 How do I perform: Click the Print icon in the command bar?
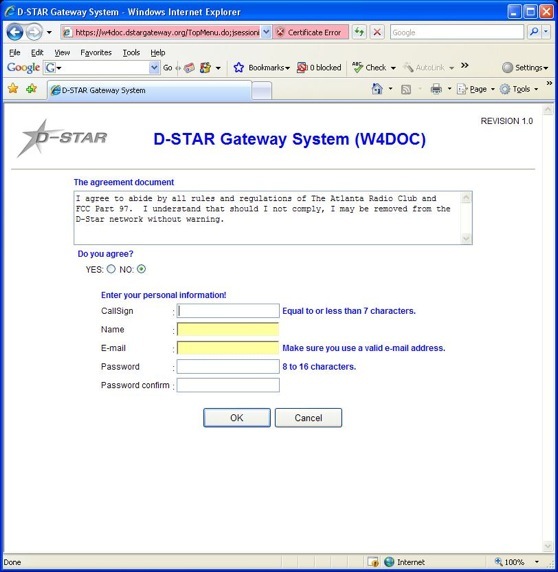[x=436, y=89]
